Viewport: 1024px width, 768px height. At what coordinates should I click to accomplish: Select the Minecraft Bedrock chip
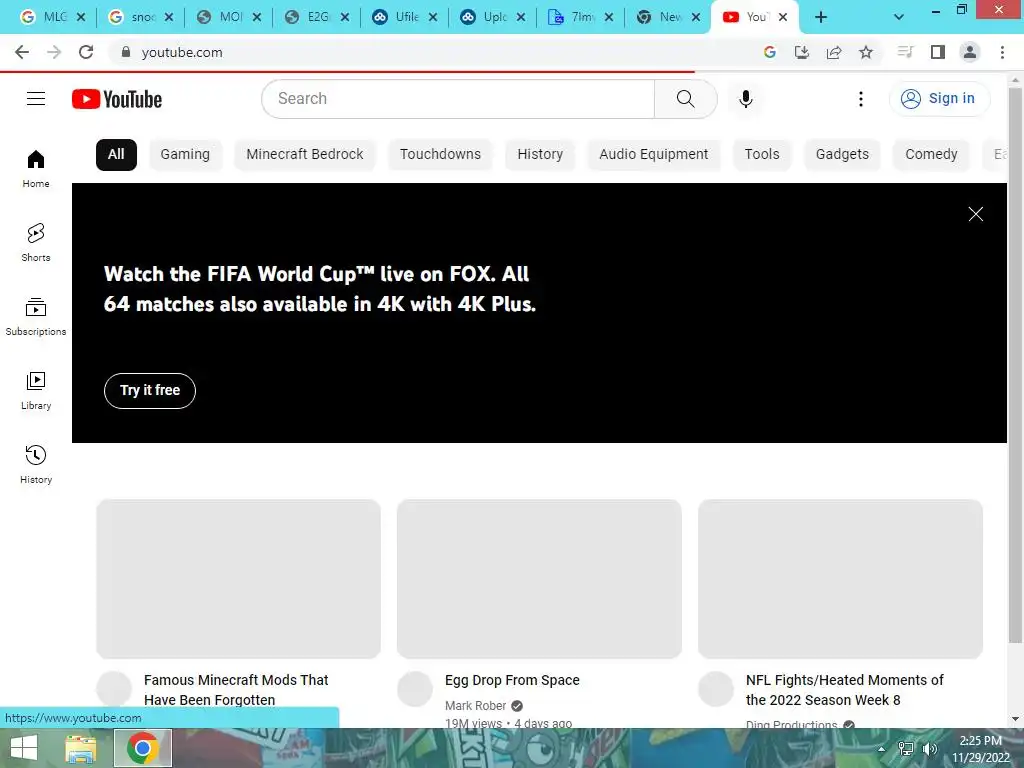305,155
